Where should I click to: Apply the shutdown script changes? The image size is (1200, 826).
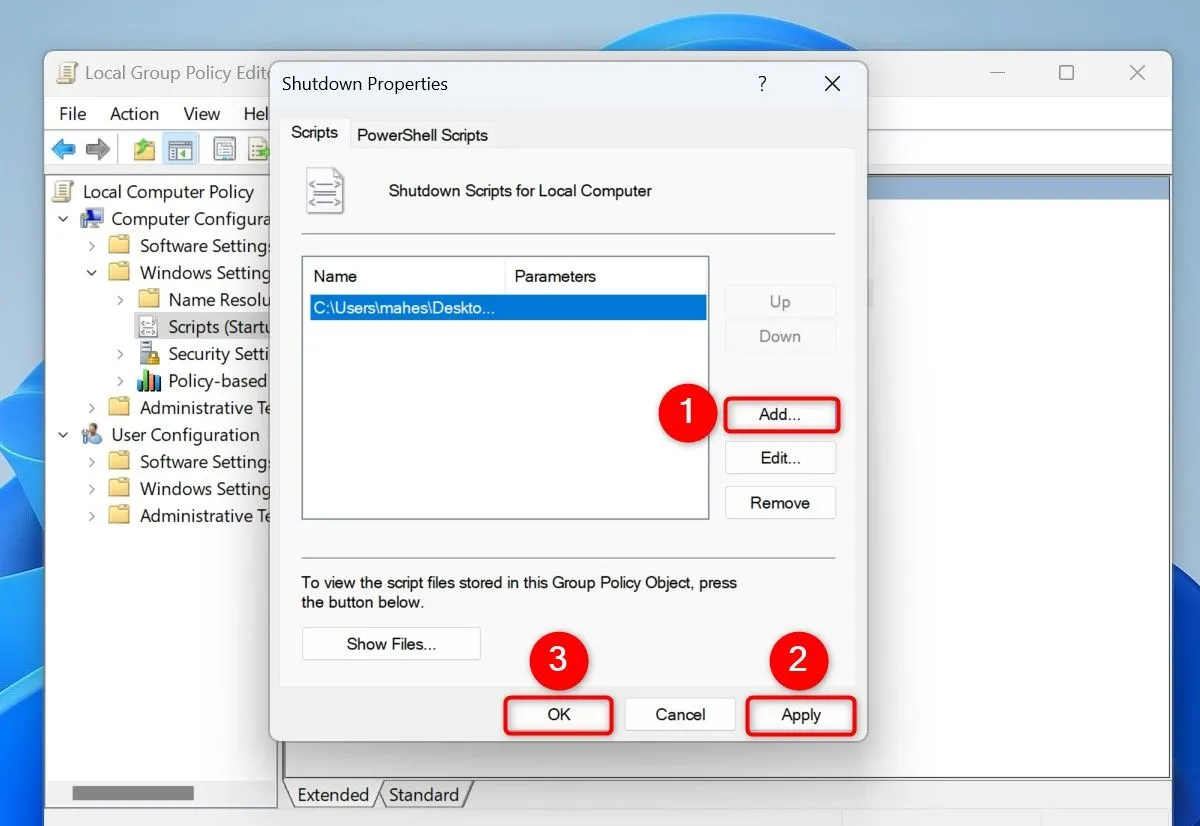(x=800, y=715)
